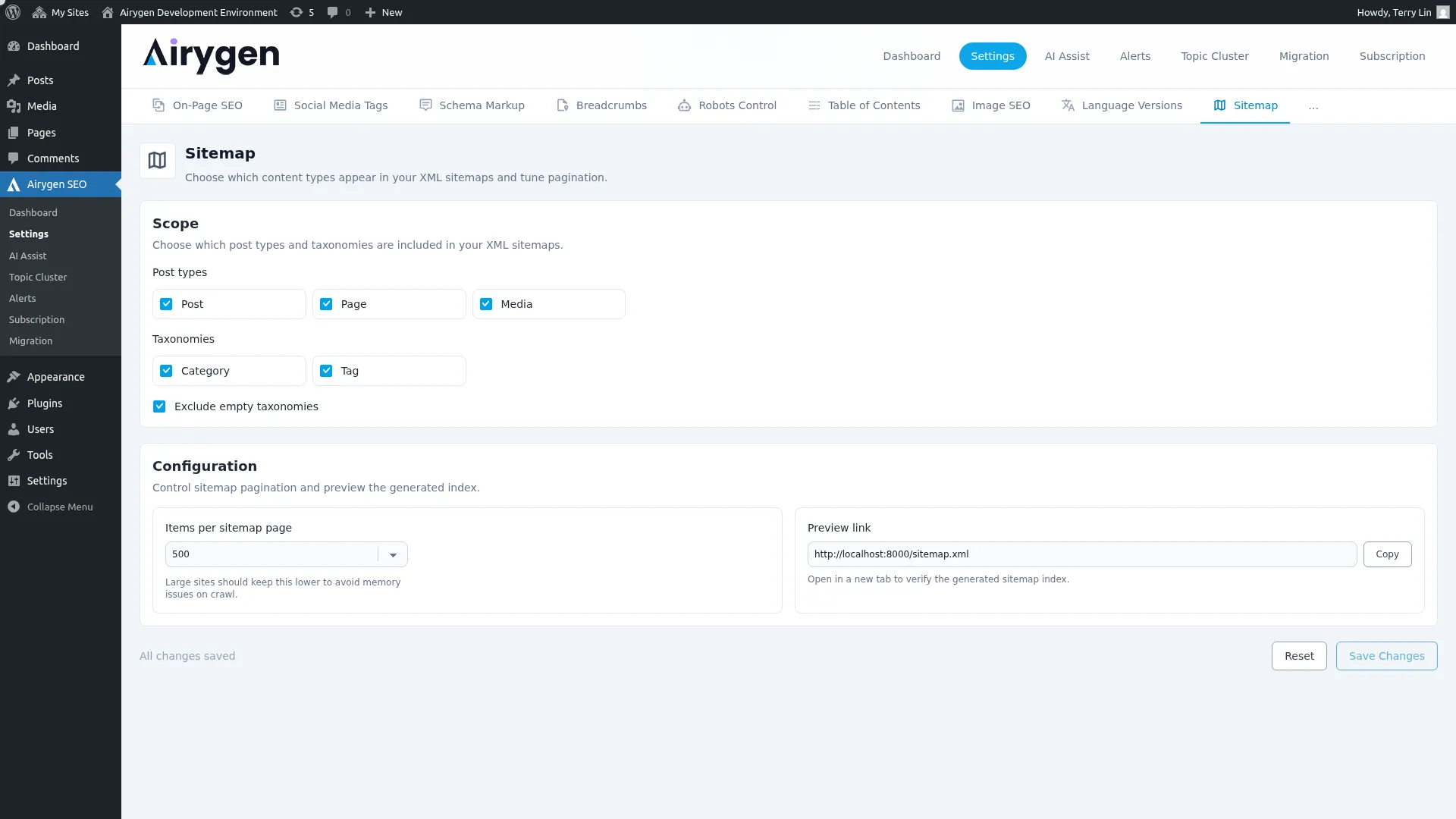Open the Language Versions tab

tap(1122, 105)
